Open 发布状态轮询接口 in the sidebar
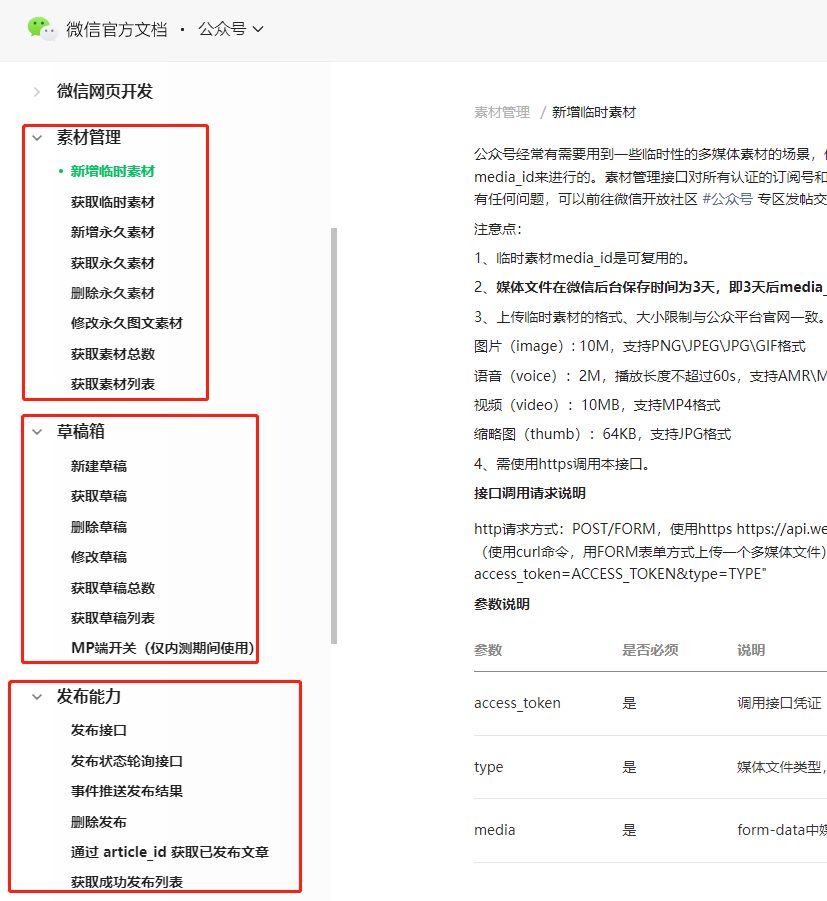 click(126, 761)
